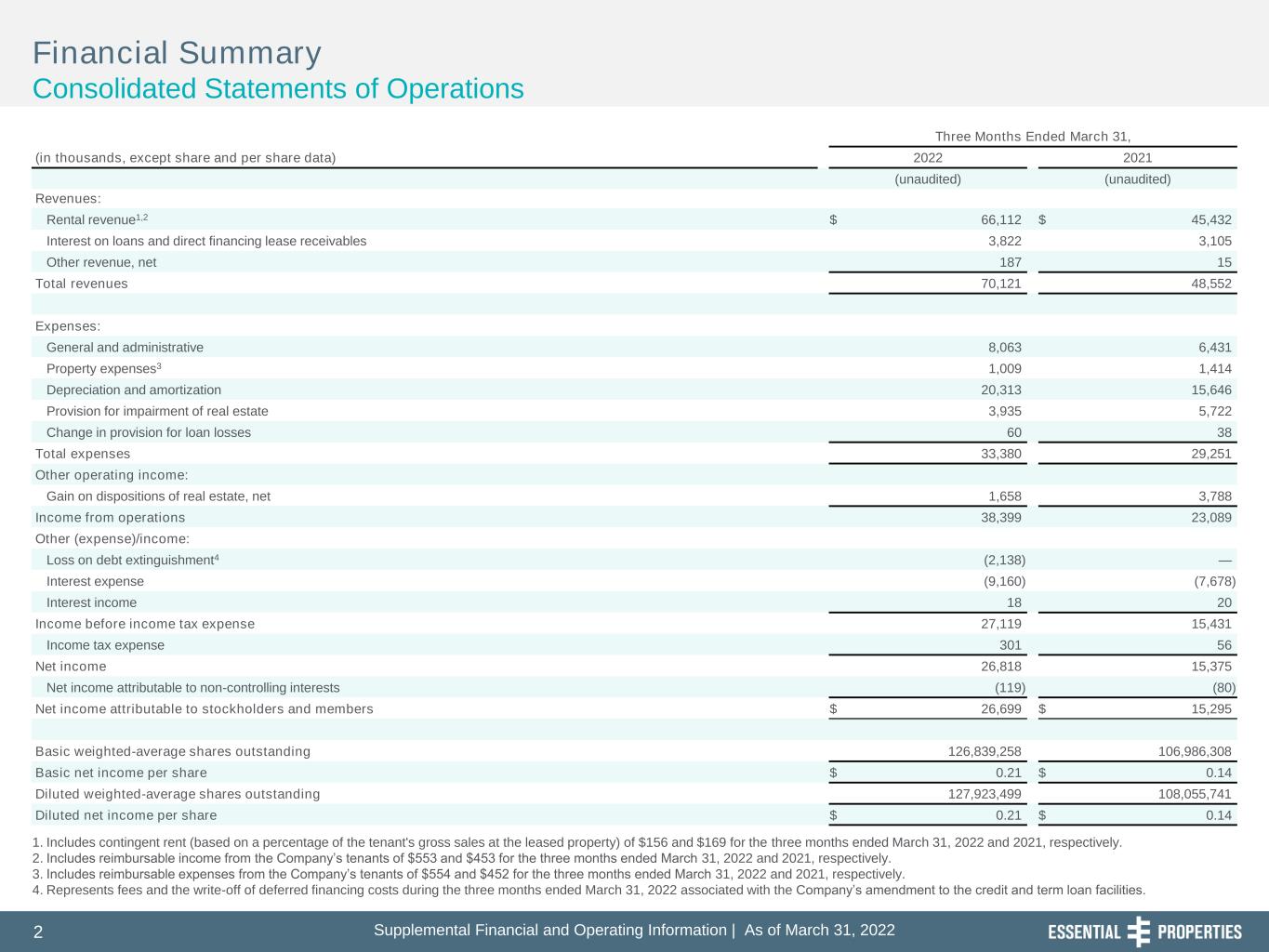This screenshot has width=1269, height=952.
Task: Click depreciation value 20,313
Action: point(1001,390)
